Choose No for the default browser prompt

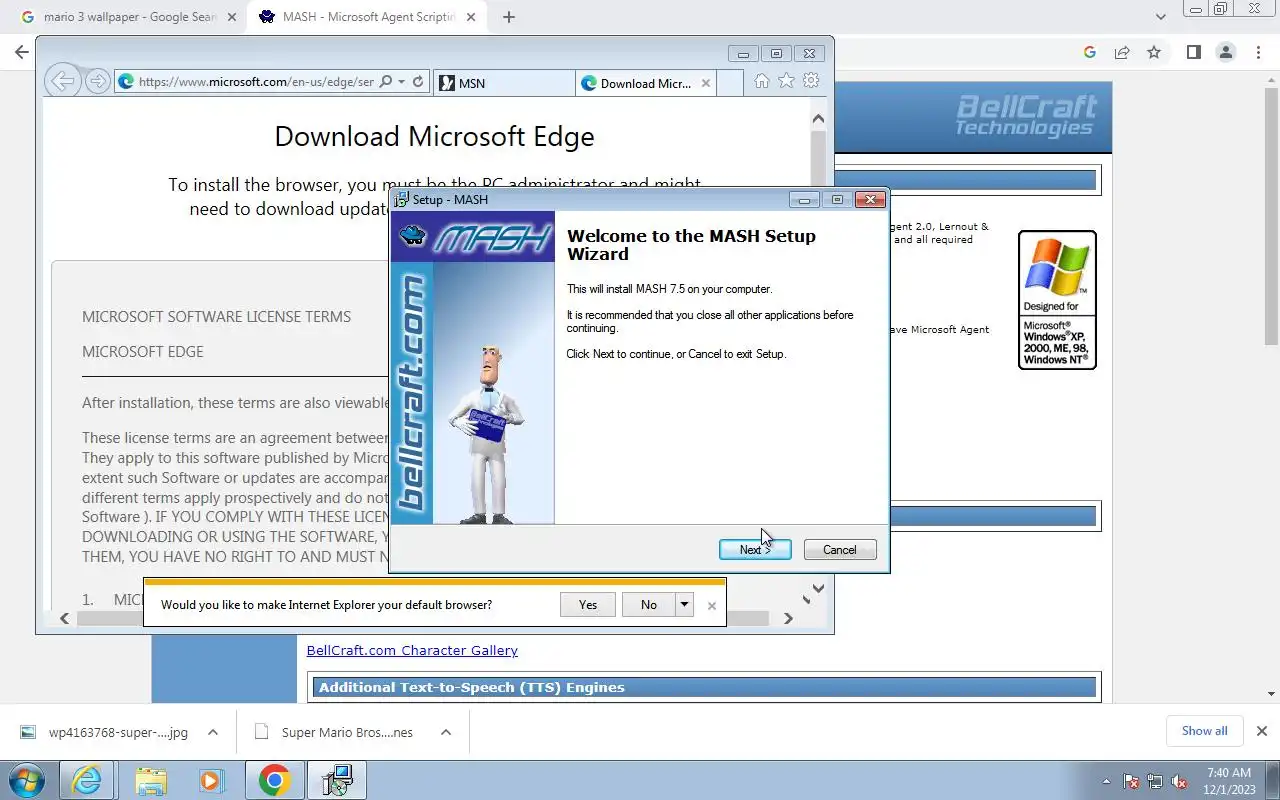click(x=649, y=604)
